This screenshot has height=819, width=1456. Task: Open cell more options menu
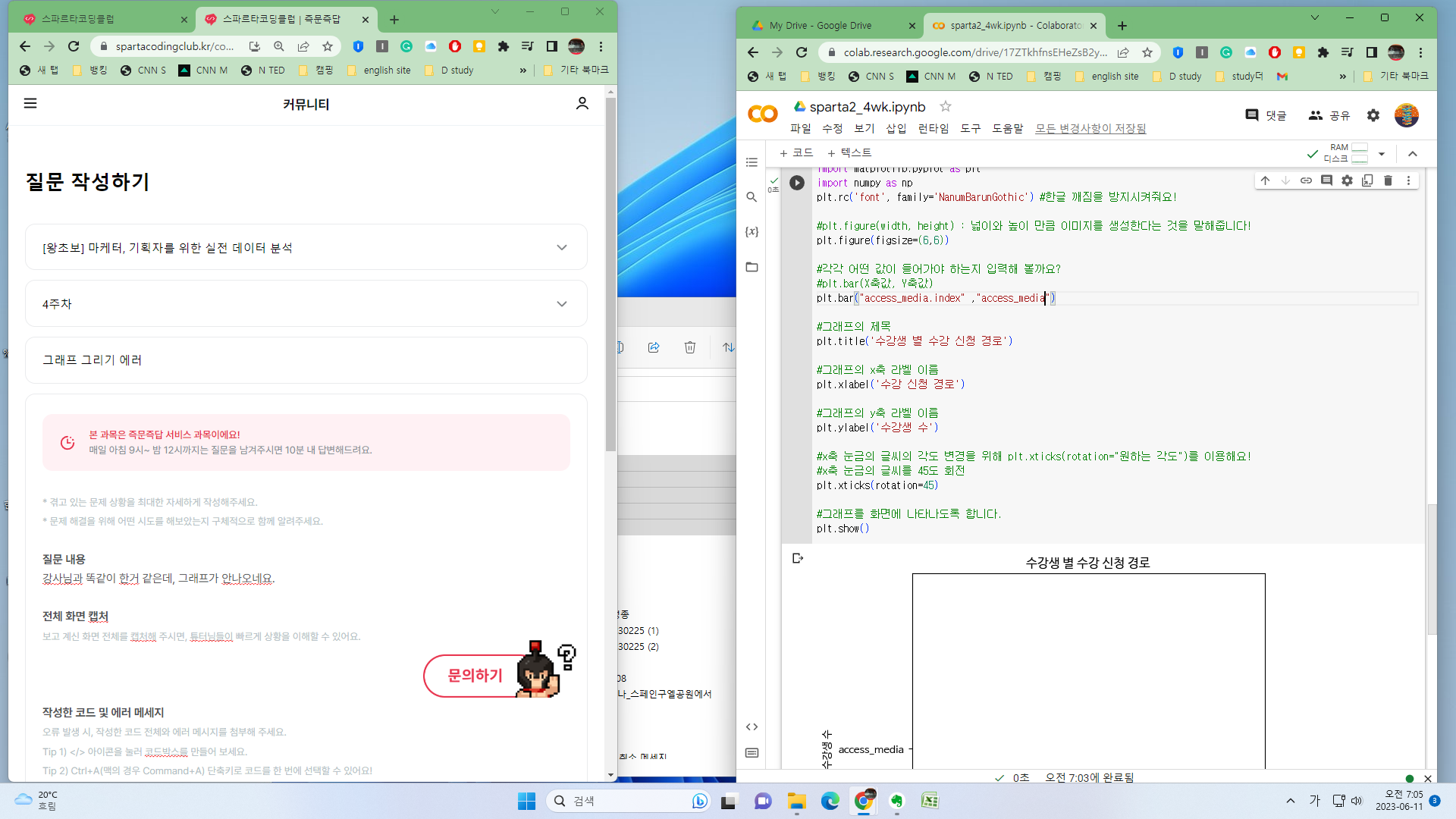(1408, 180)
